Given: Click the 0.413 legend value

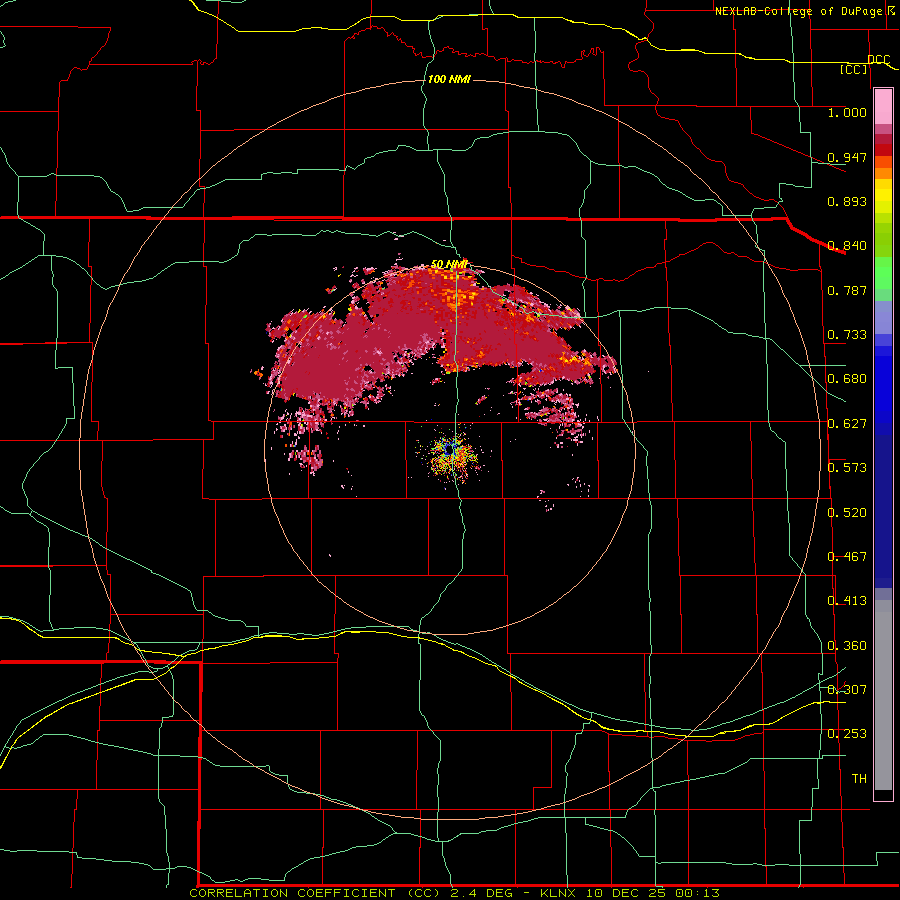Looking at the screenshot, I should click(x=847, y=601).
